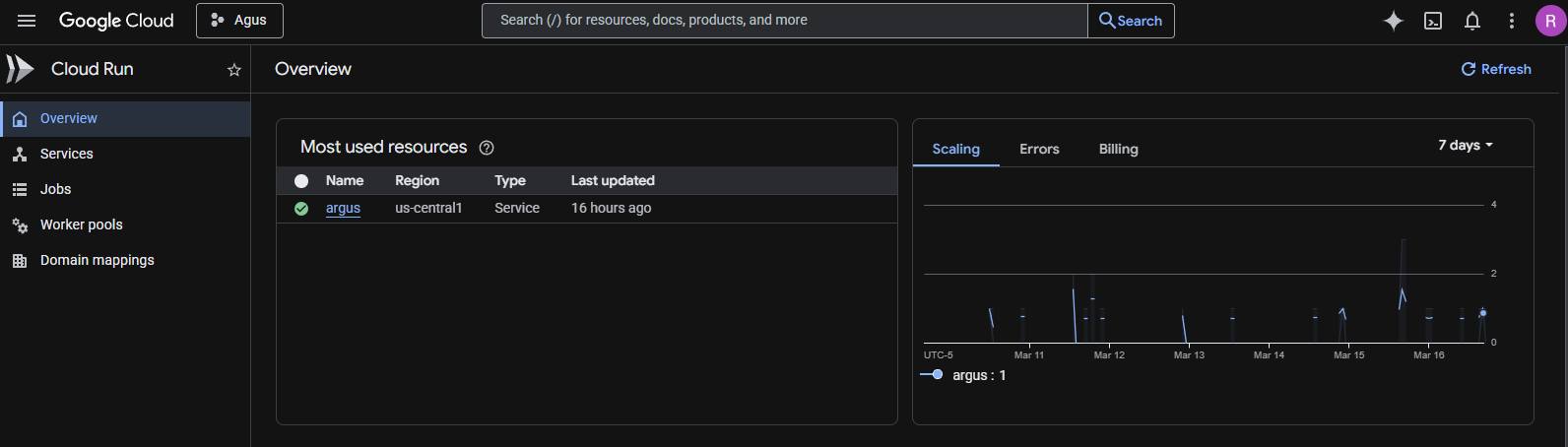Open the Gemini AI sparkle icon
The width and height of the screenshot is (1568, 447).
click(1393, 21)
